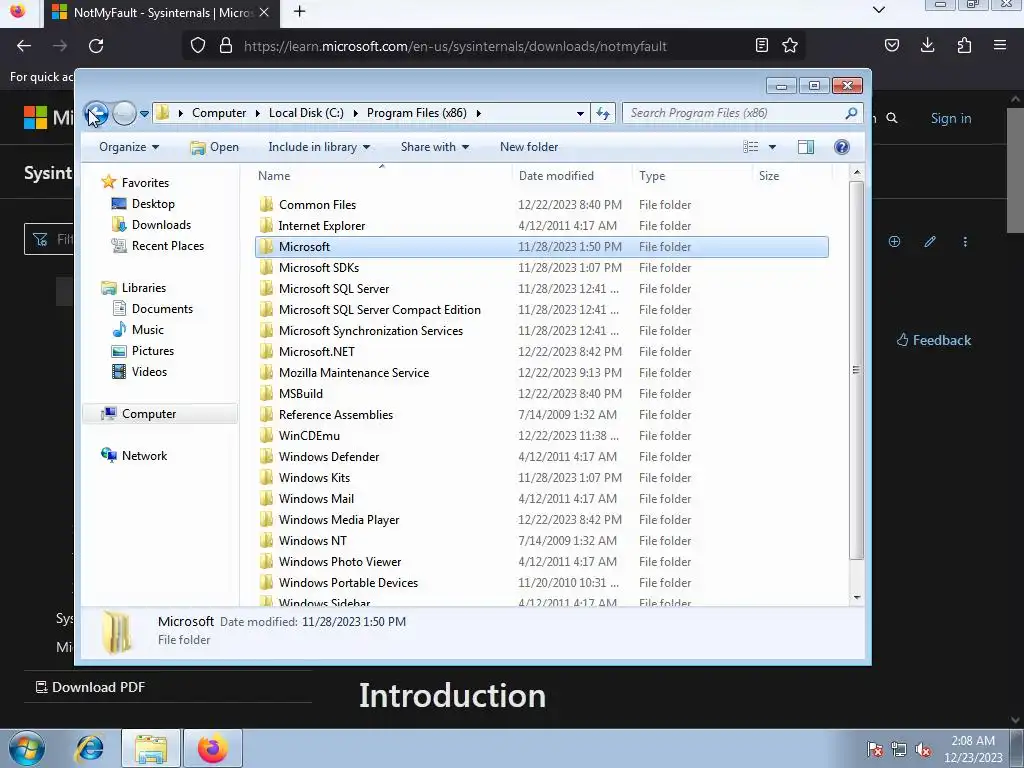1024x768 pixels.
Task: Select the Mozilla Maintenance Service folder
Action: [x=354, y=373]
